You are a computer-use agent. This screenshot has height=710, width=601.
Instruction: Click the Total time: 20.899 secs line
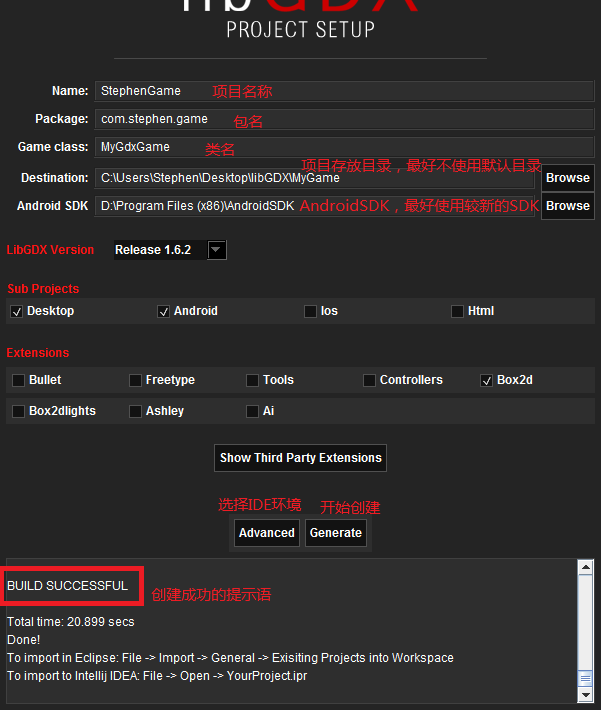coord(71,622)
